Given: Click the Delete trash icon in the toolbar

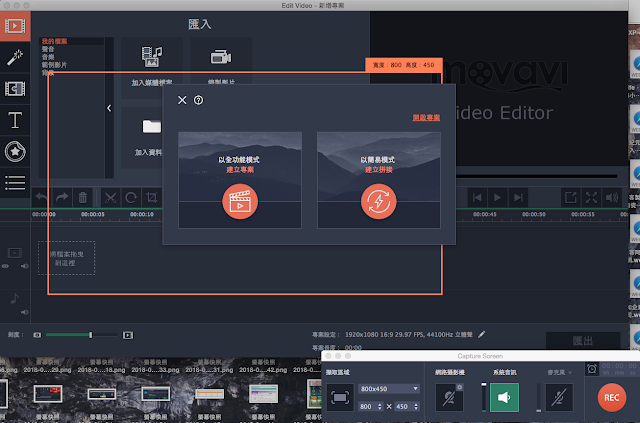Looking at the screenshot, I should tap(82, 198).
